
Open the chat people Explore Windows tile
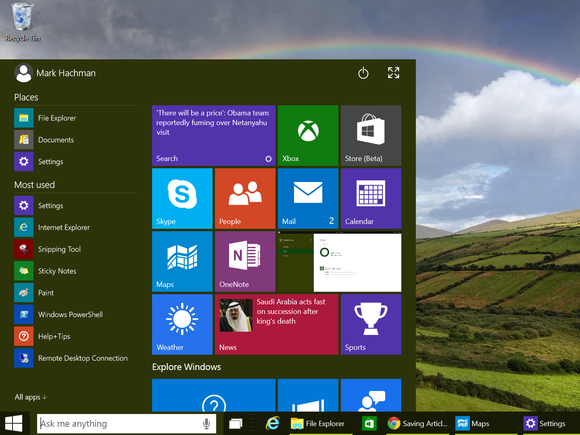[371, 395]
